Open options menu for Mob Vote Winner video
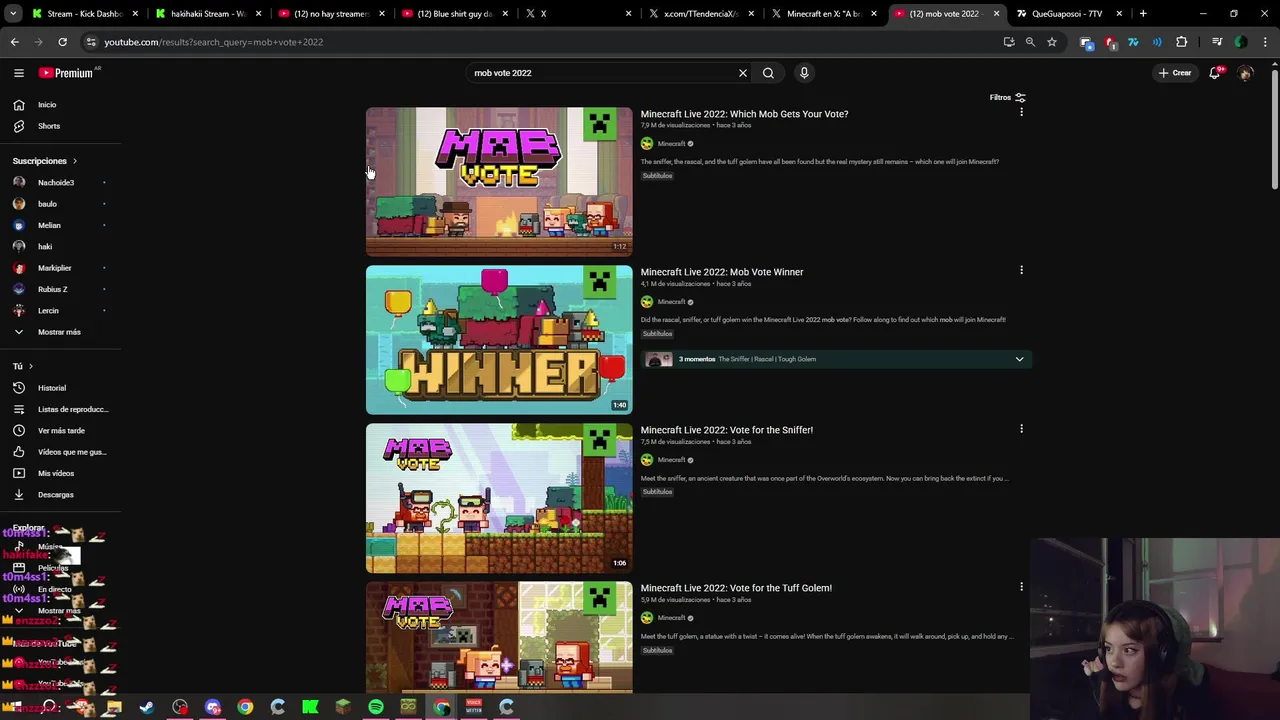 point(1021,270)
